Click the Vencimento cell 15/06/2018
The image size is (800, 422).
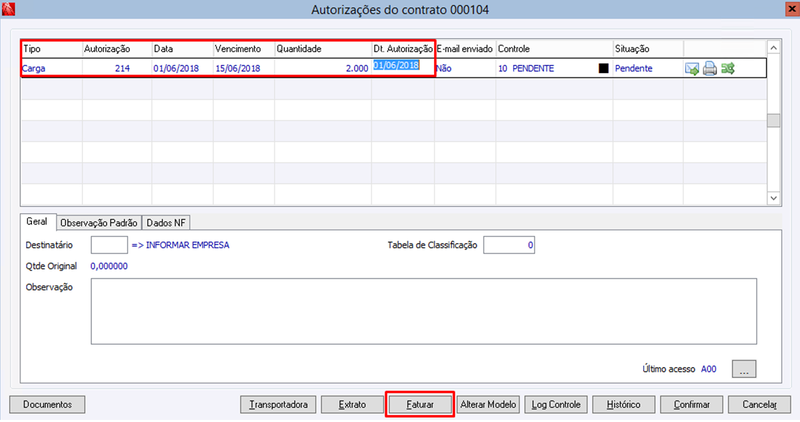tap(244, 68)
